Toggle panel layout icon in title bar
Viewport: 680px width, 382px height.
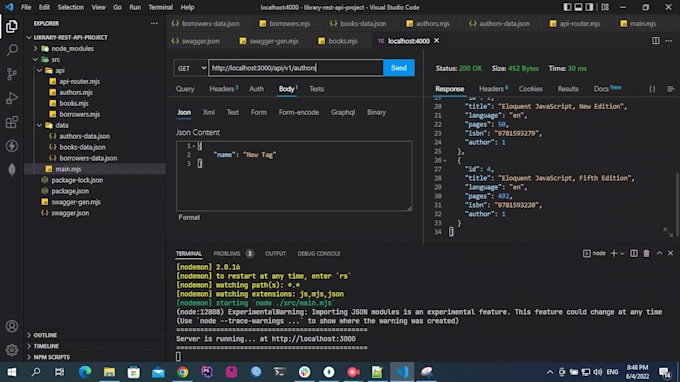coord(578,7)
